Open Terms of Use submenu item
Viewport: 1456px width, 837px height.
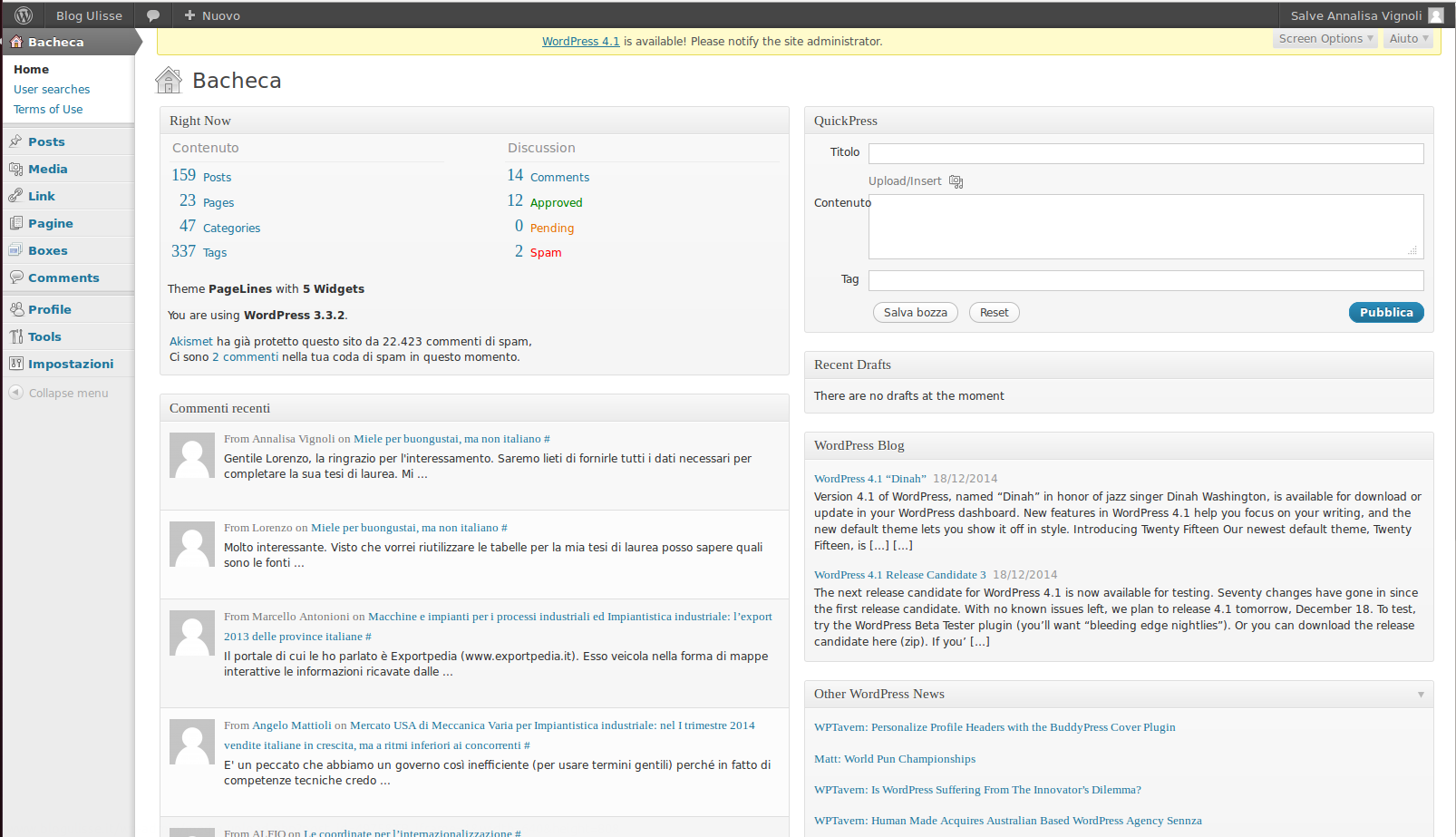[x=48, y=109]
